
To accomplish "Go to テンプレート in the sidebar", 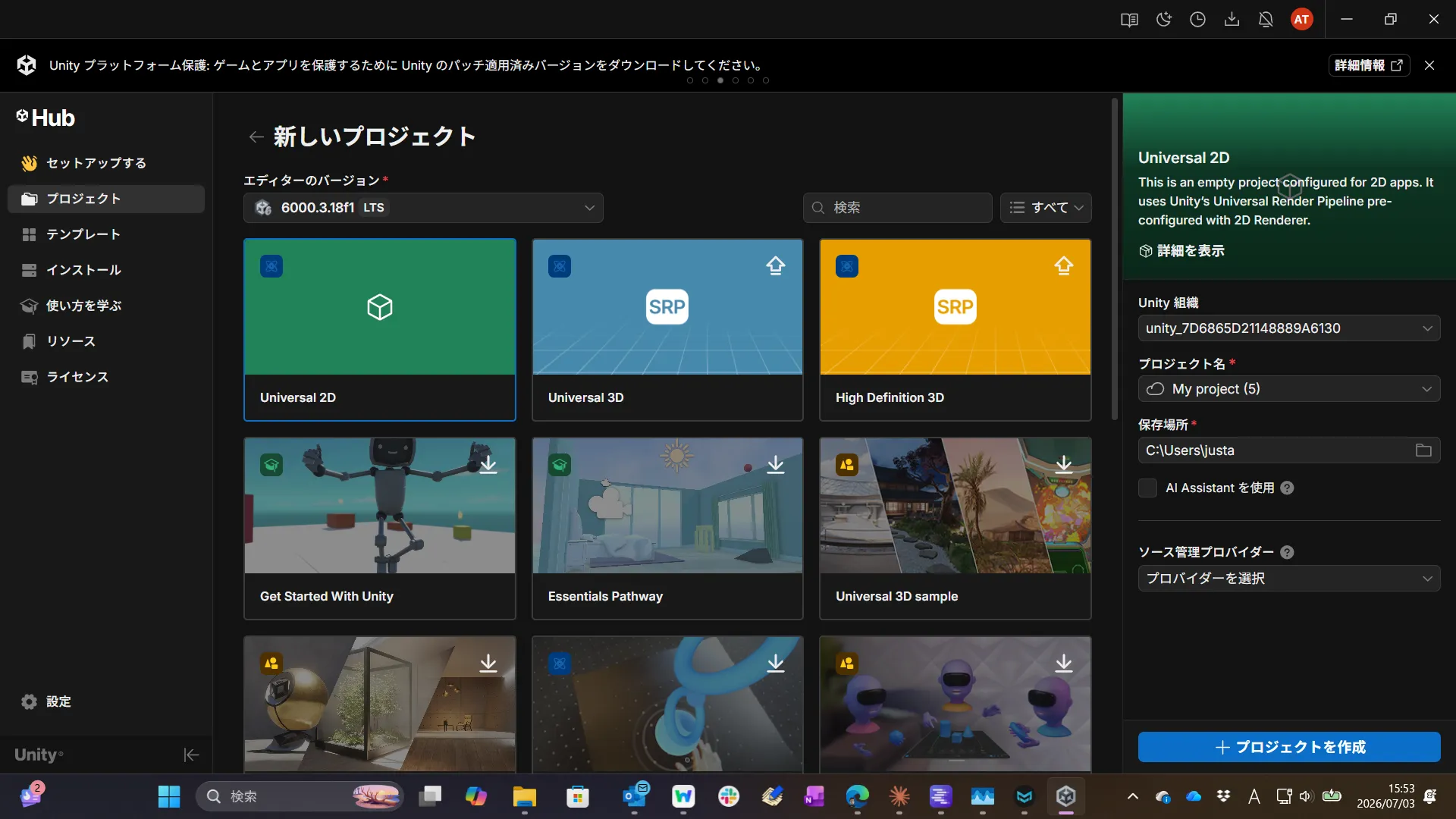I will [x=106, y=234].
